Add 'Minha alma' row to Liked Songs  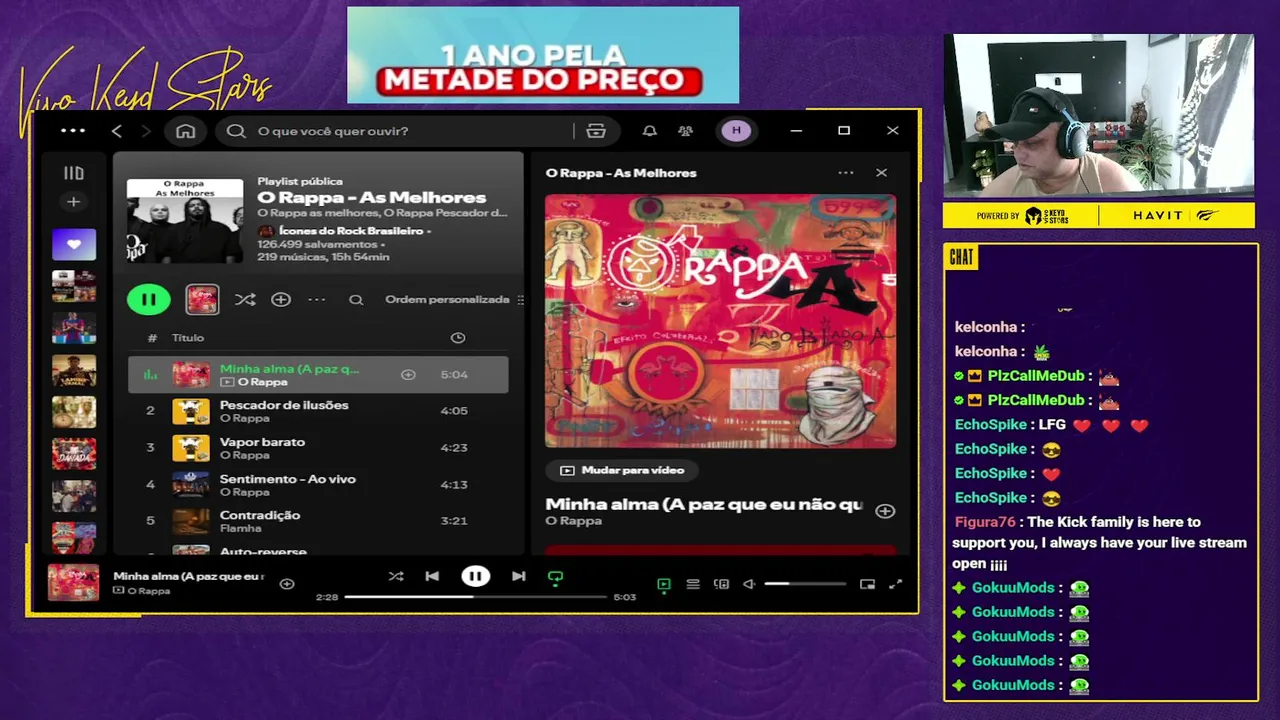point(408,374)
